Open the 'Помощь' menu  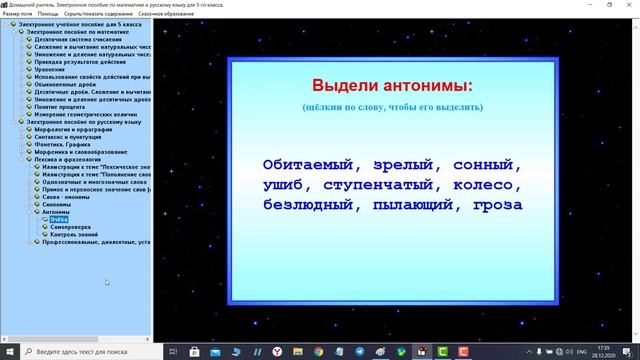click(x=48, y=14)
